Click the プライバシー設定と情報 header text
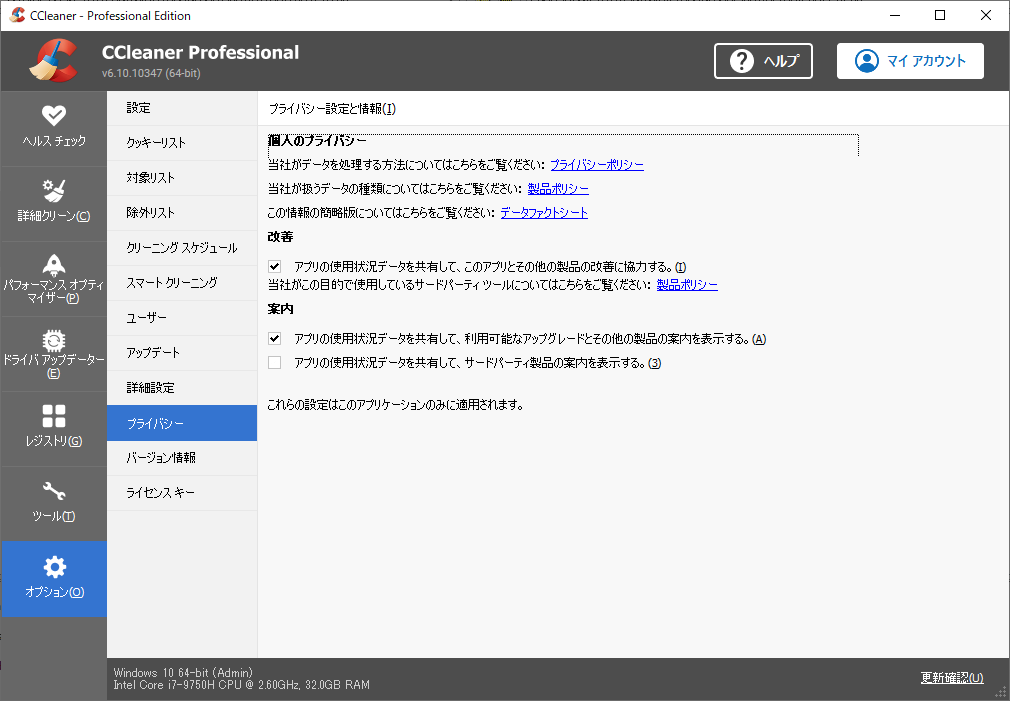1010x701 pixels. 332,109
